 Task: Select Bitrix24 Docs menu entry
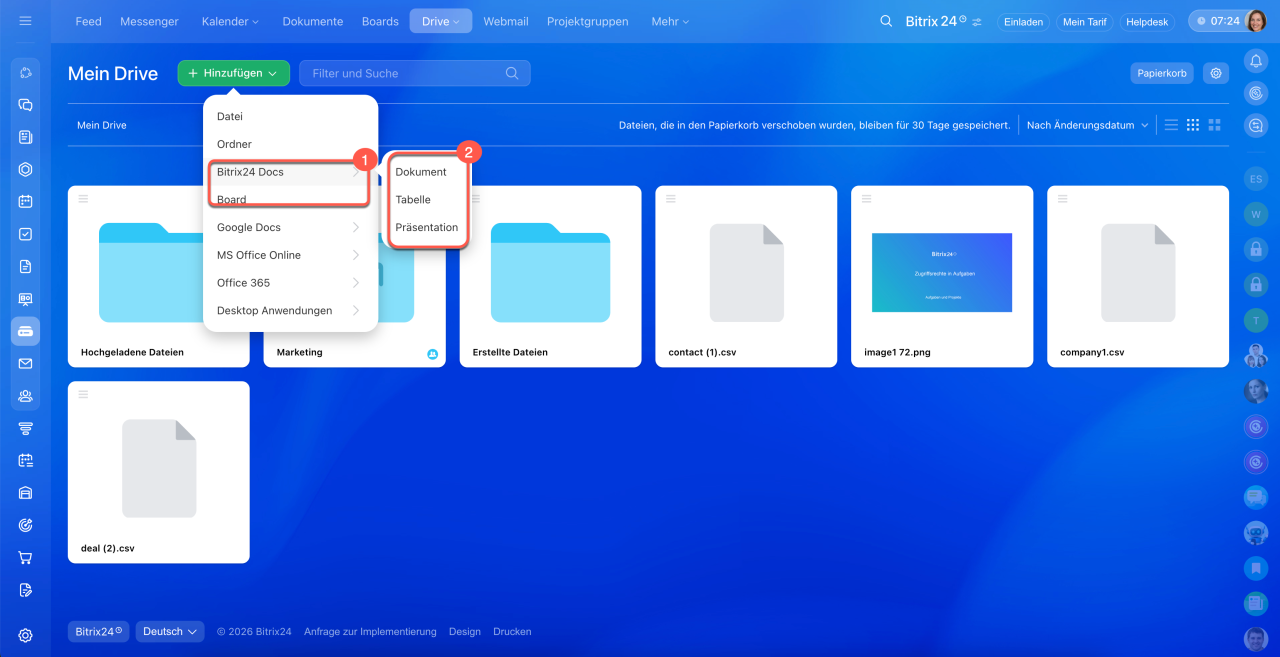[290, 172]
